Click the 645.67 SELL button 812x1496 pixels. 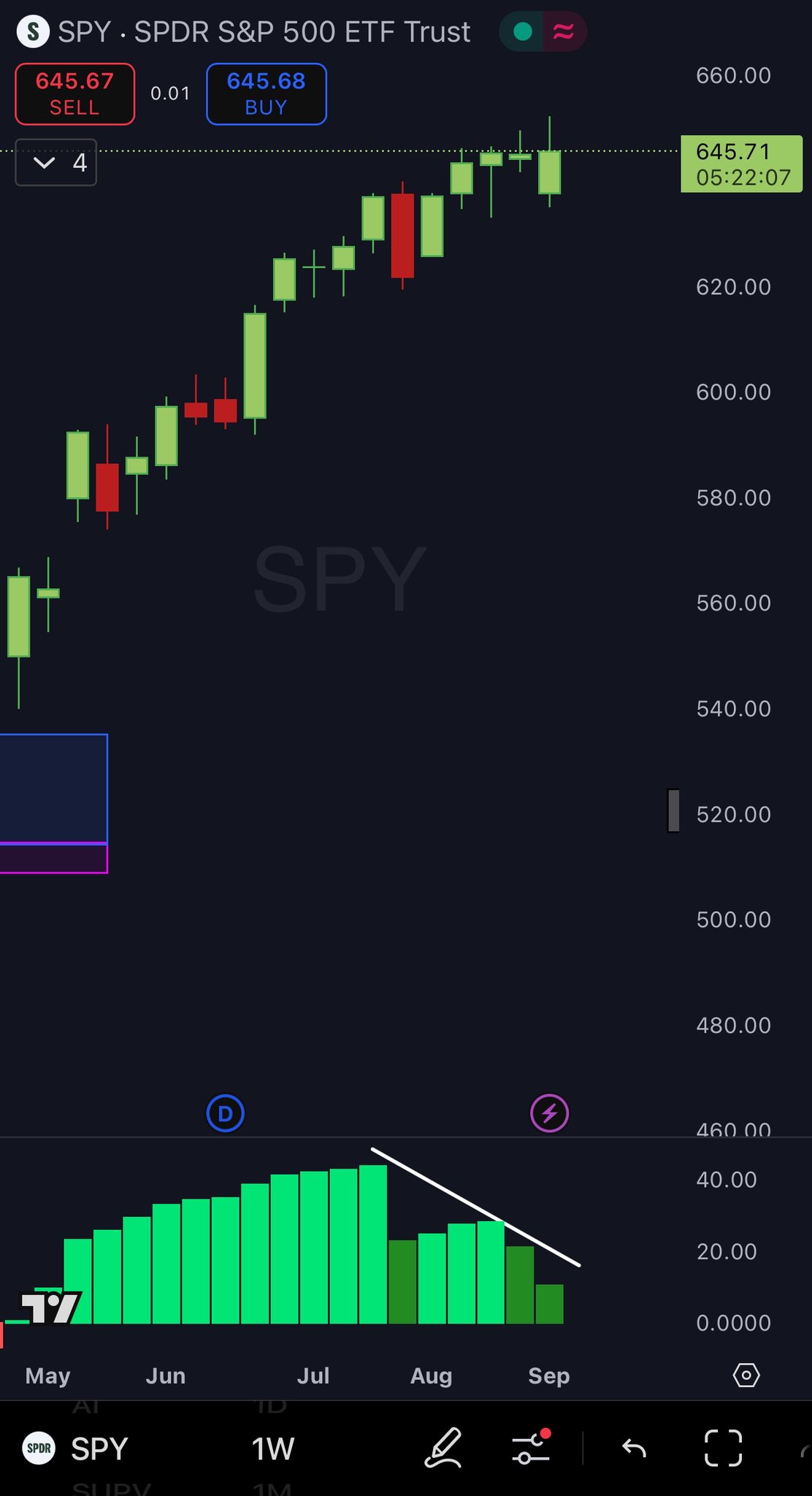(x=75, y=94)
